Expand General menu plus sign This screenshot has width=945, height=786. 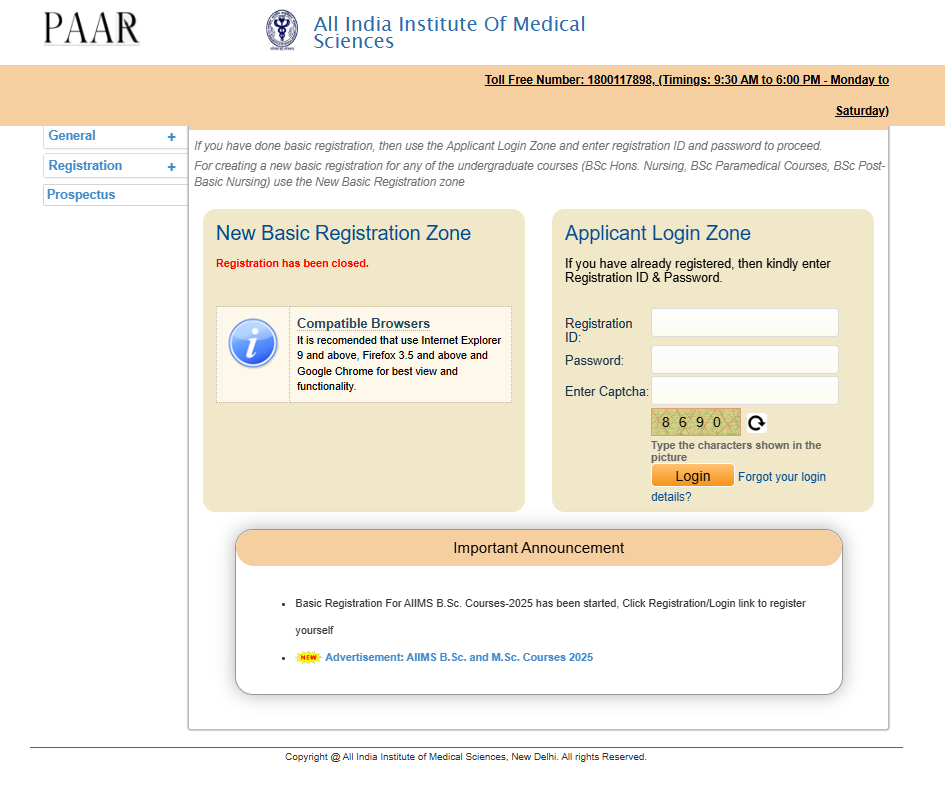pyautogui.click(x=171, y=137)
